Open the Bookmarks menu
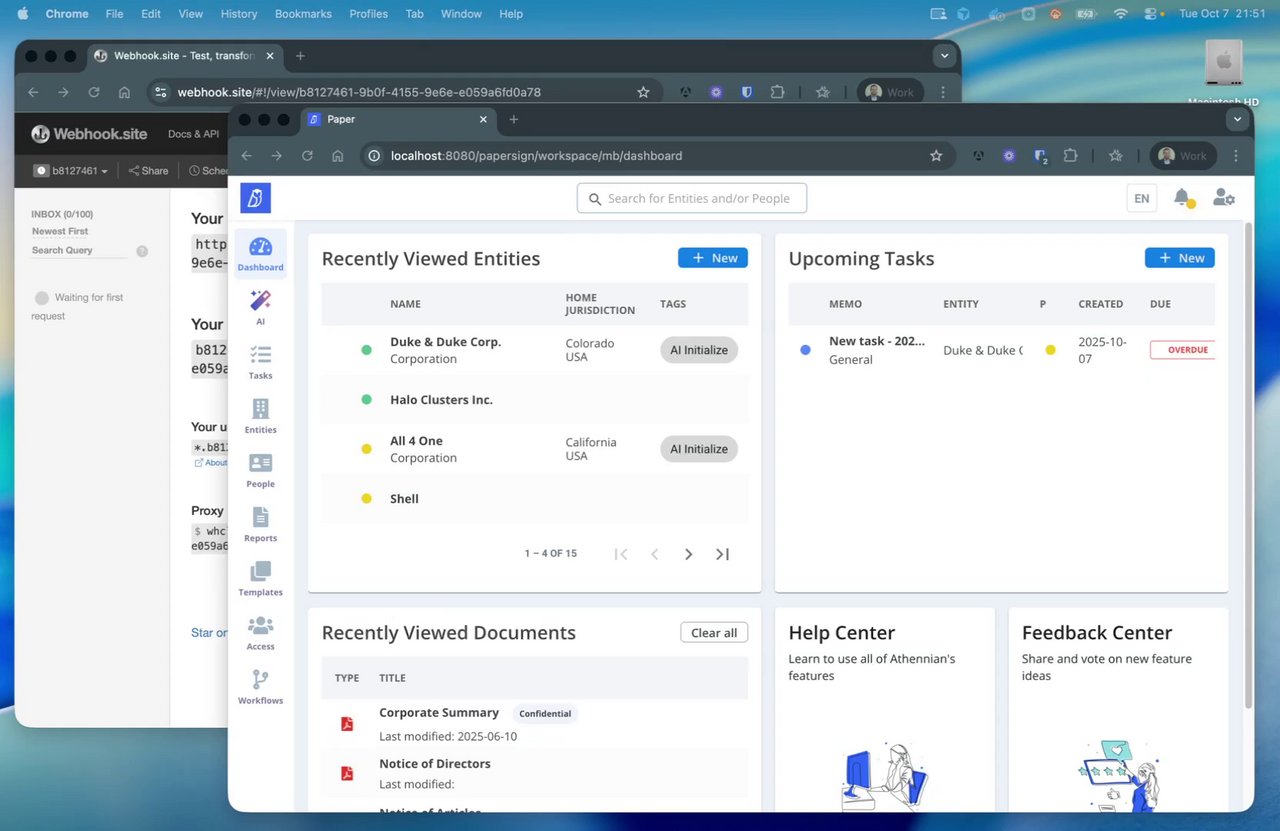 [x=304, y=14]
